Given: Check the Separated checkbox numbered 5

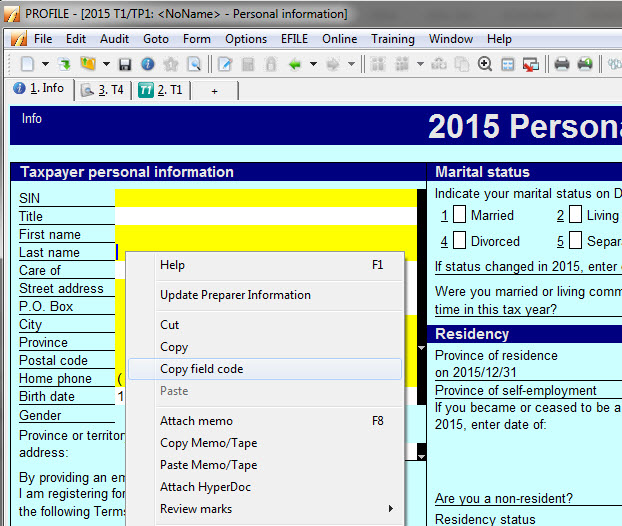Looking at the screenshot, I should tap(575, 240).
